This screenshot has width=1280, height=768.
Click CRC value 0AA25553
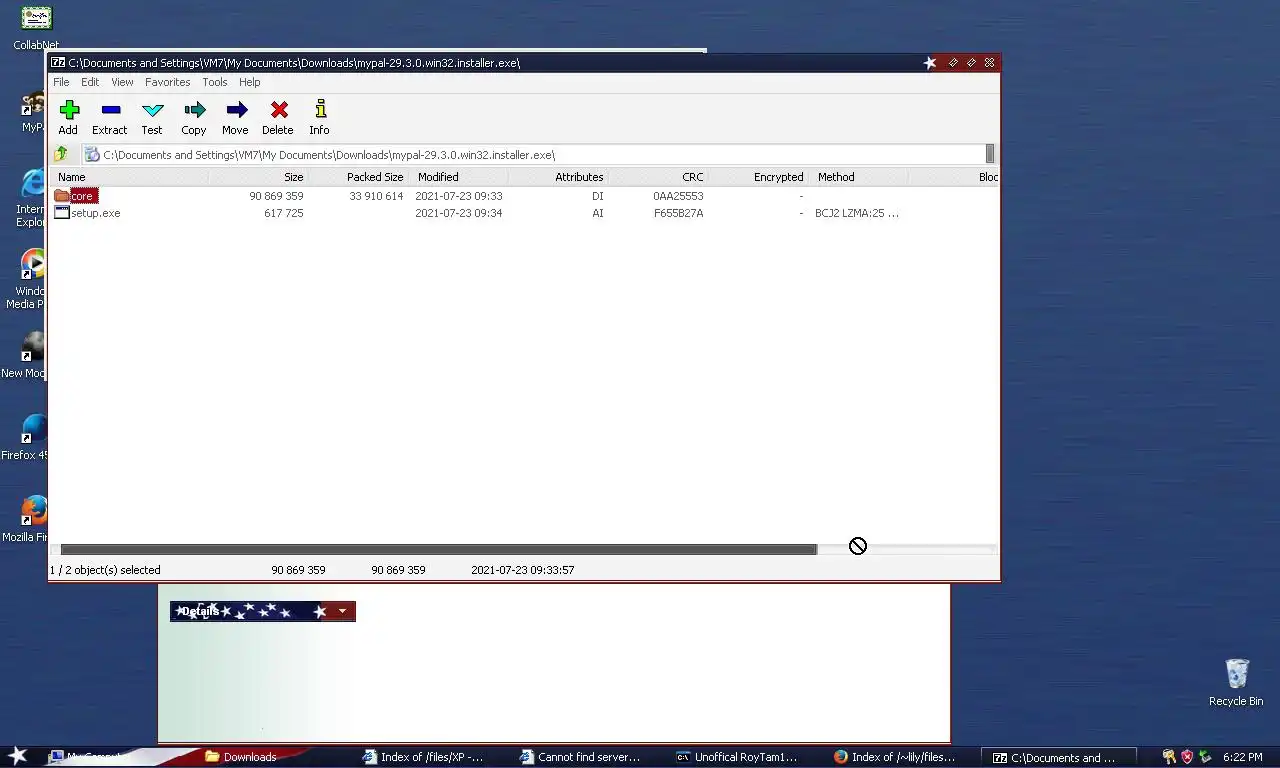678,196
